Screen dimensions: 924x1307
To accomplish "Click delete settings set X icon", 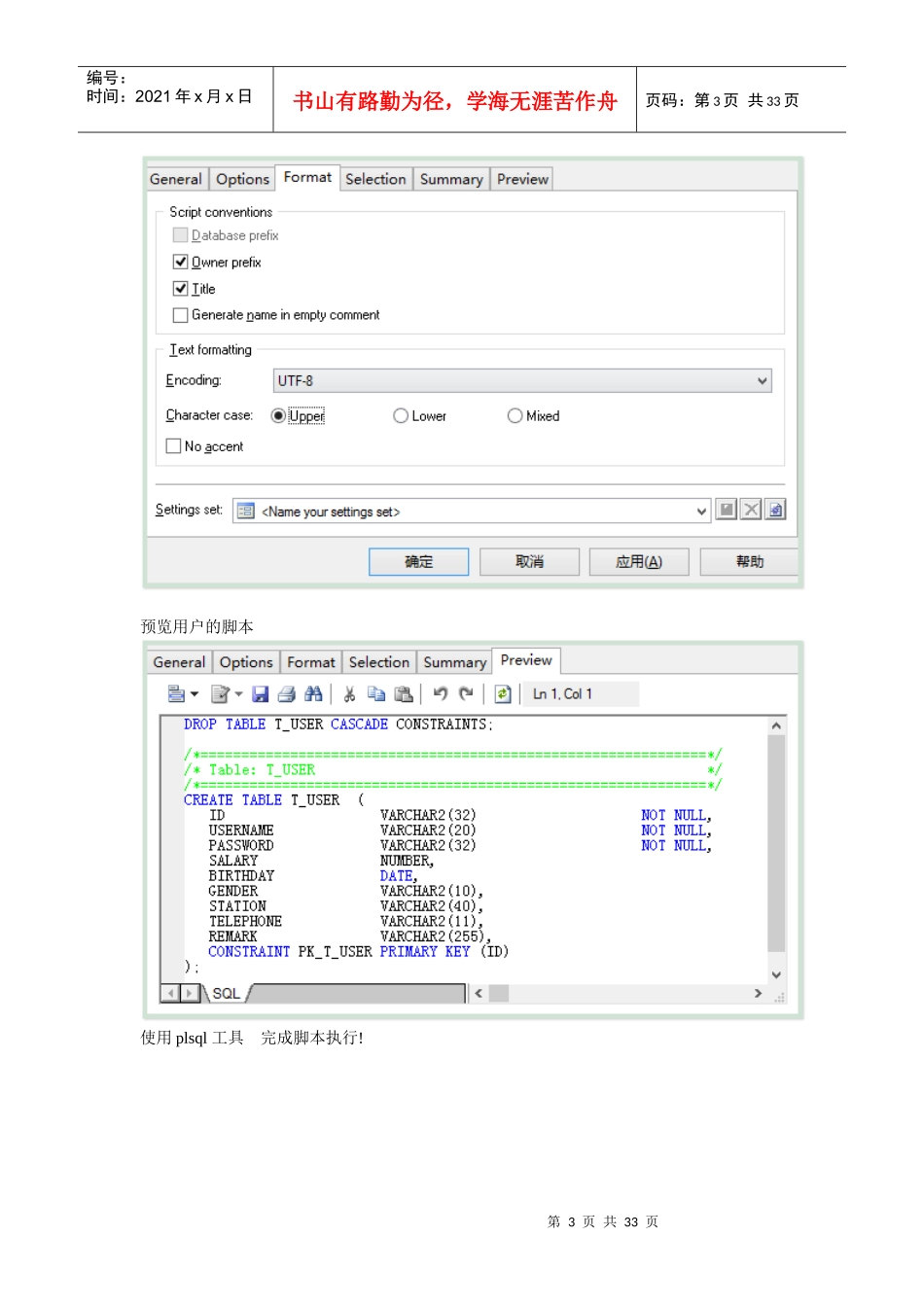I will (x=751, y=510).
